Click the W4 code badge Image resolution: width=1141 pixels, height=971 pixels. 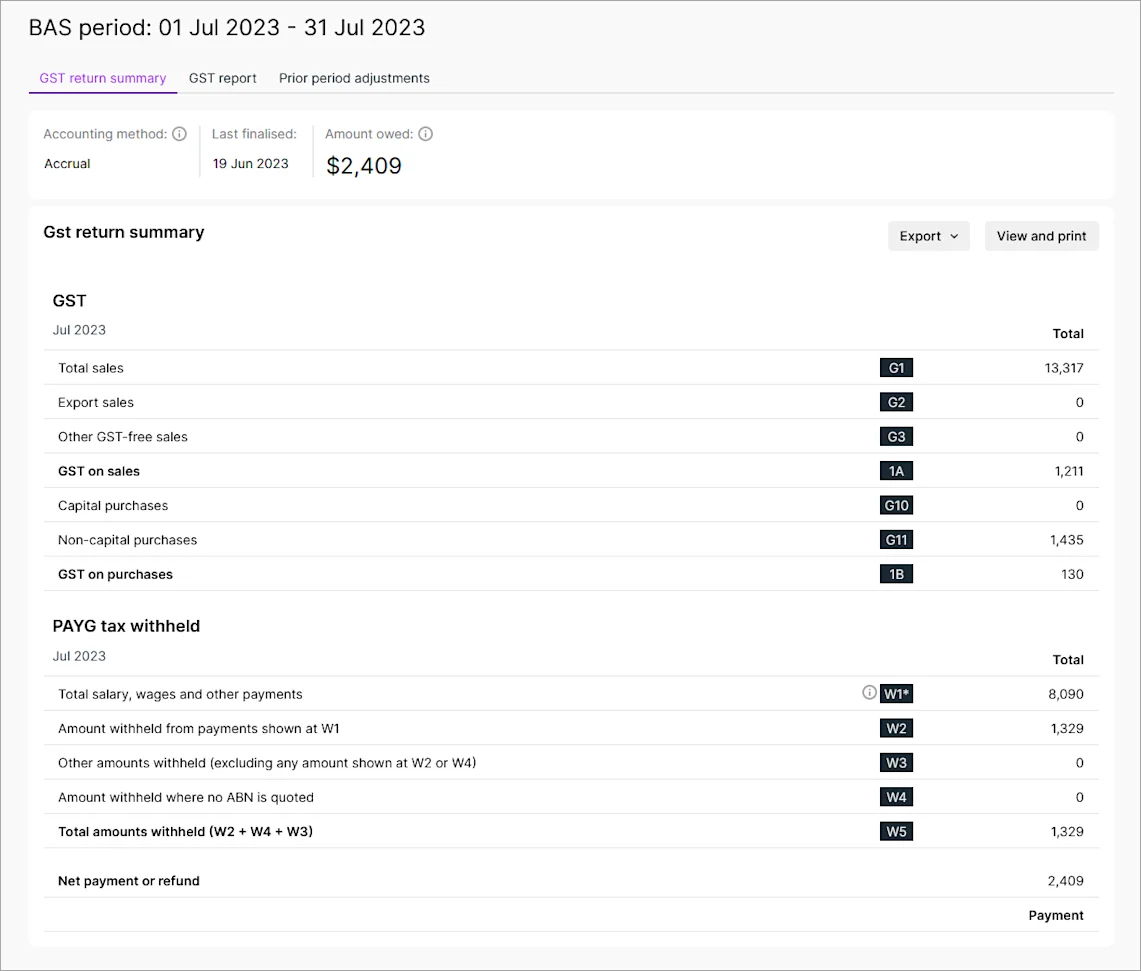(896, 798)
